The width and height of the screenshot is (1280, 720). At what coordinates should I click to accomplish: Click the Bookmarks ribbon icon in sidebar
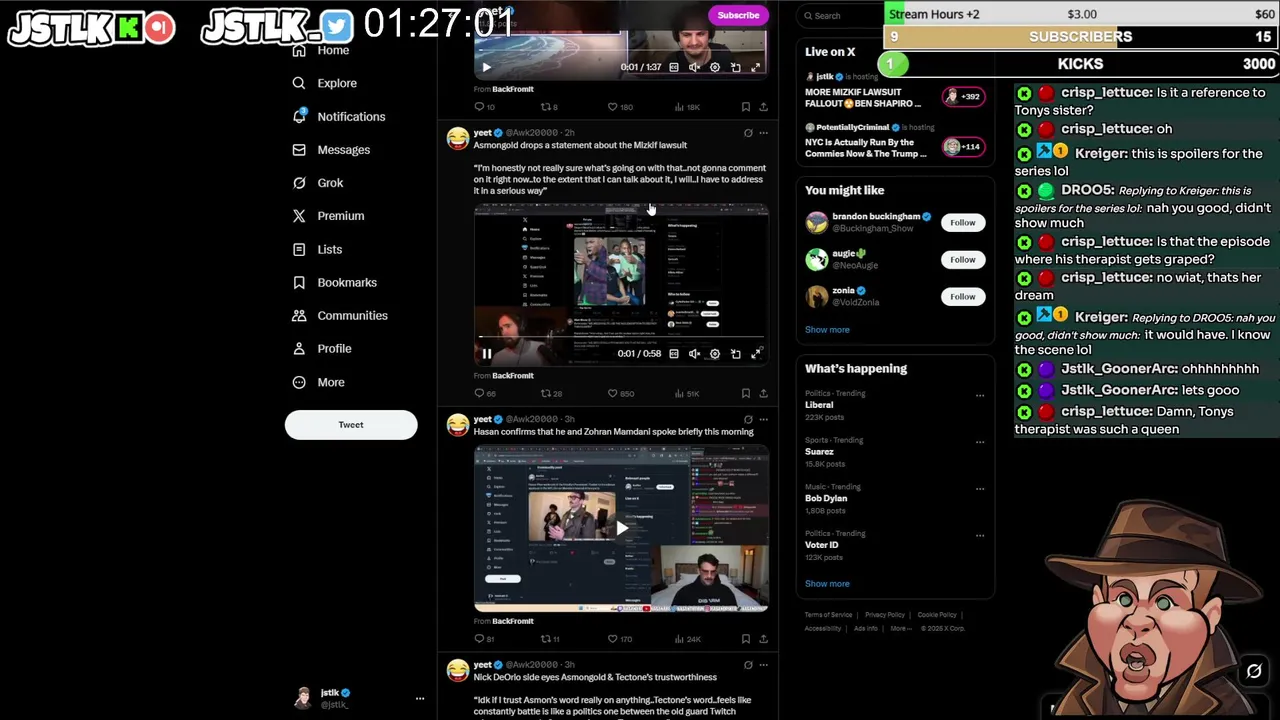coord(299,283)
